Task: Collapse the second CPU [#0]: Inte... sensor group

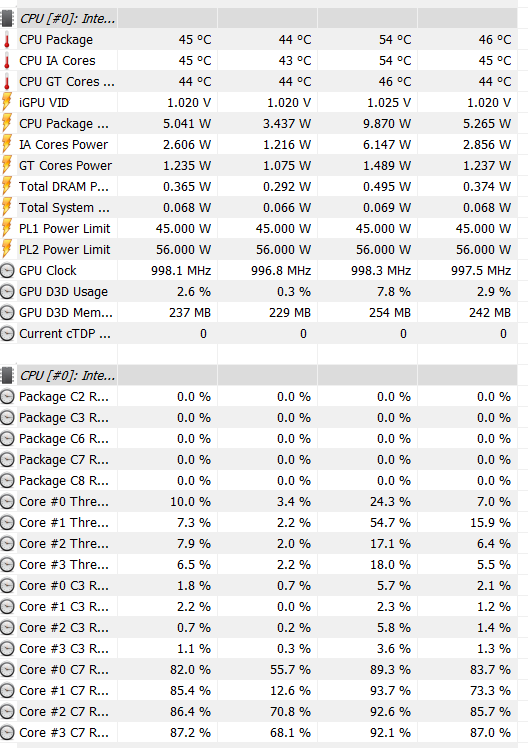Action: click(67, 375)
